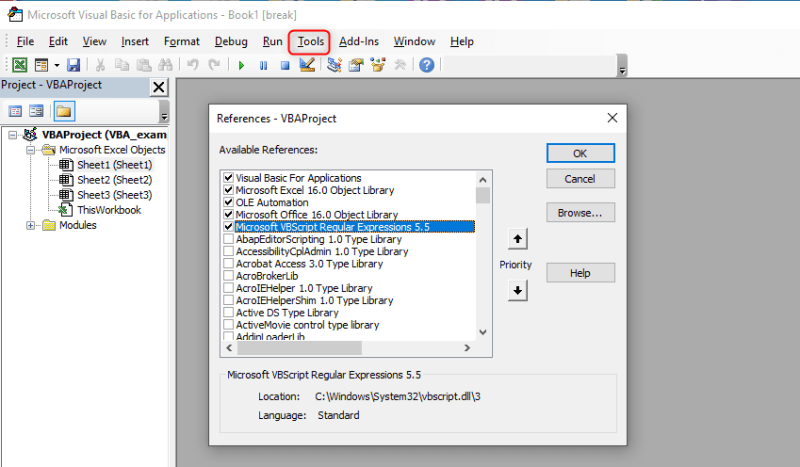Uncheck Visual Basic For Applications reference
800x467 pixels.
(x=229, y=178)
